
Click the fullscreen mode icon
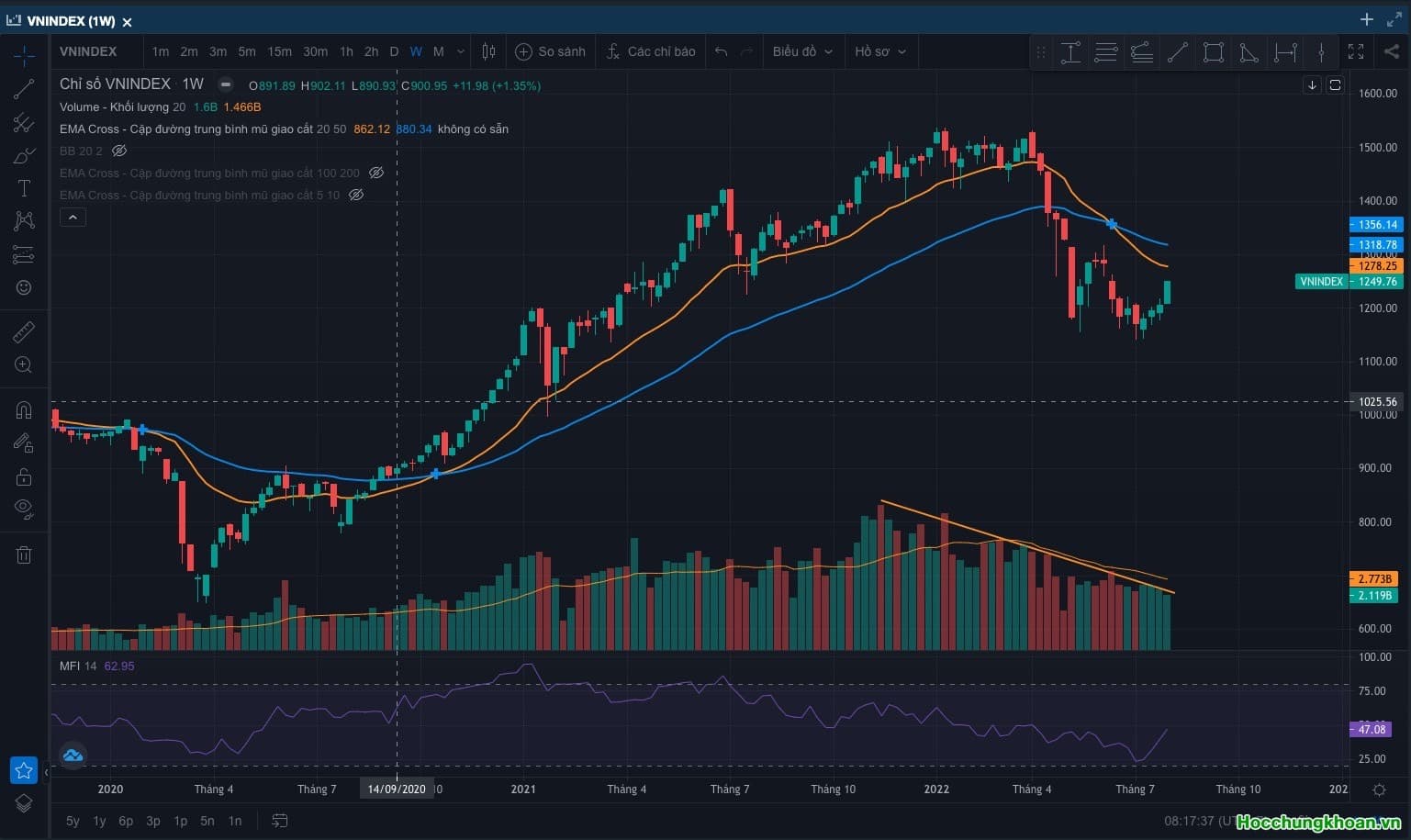coord(1355,51)
